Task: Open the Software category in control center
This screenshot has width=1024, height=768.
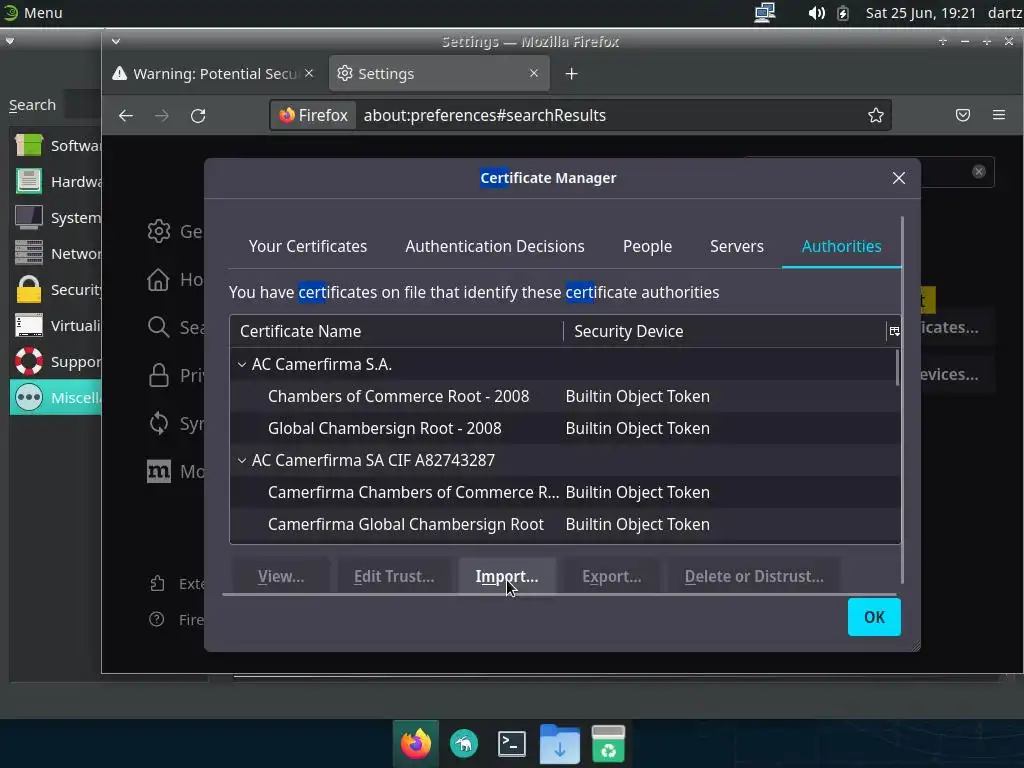Action: (x=56, y=146)
